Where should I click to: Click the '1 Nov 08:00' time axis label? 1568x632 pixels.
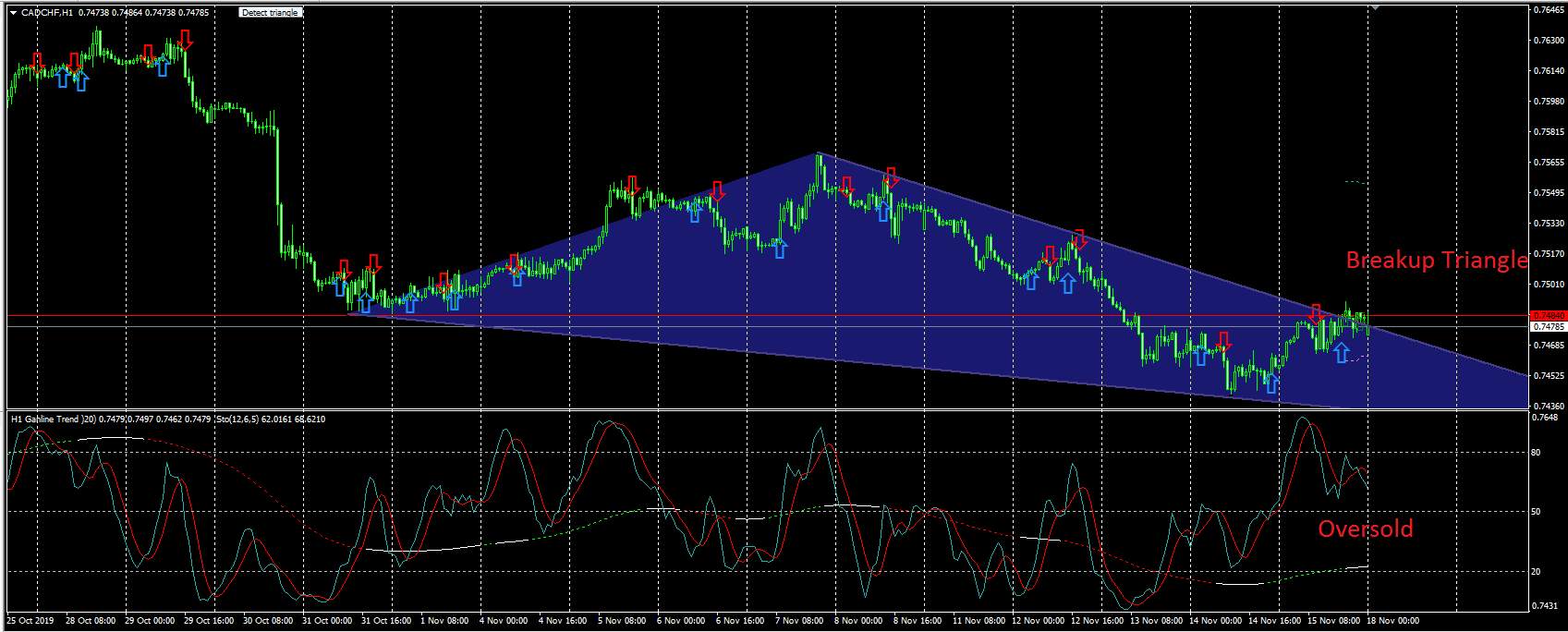pos(444,621)
